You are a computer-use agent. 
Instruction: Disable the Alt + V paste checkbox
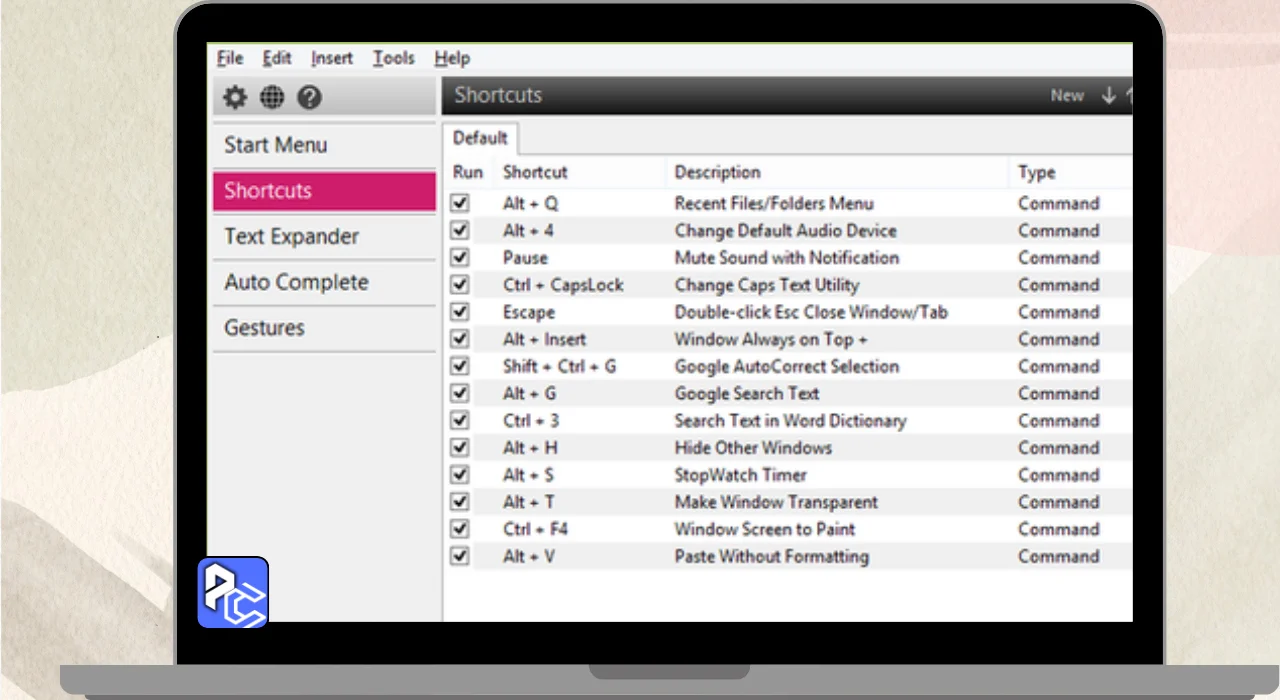click(x=460, y=556)
